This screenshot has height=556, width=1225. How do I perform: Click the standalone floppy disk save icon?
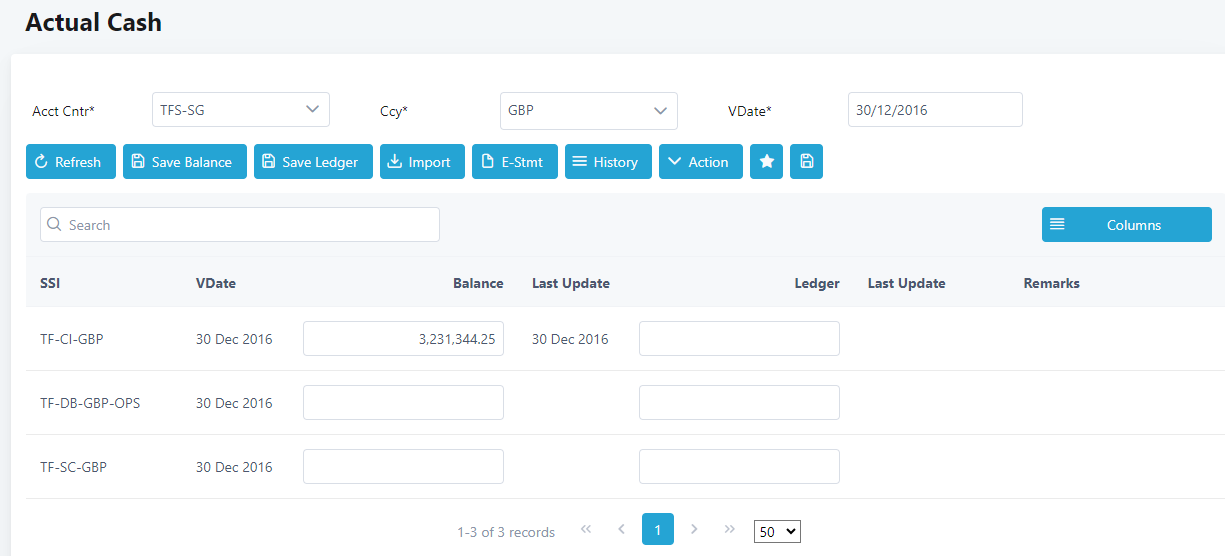point(806,162)
